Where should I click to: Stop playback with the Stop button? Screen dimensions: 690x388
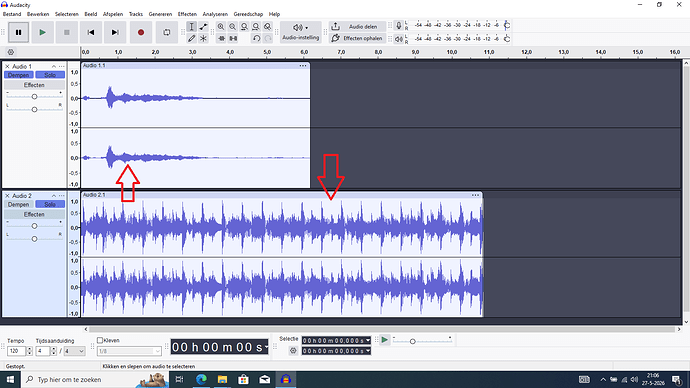tap(66, 33)
